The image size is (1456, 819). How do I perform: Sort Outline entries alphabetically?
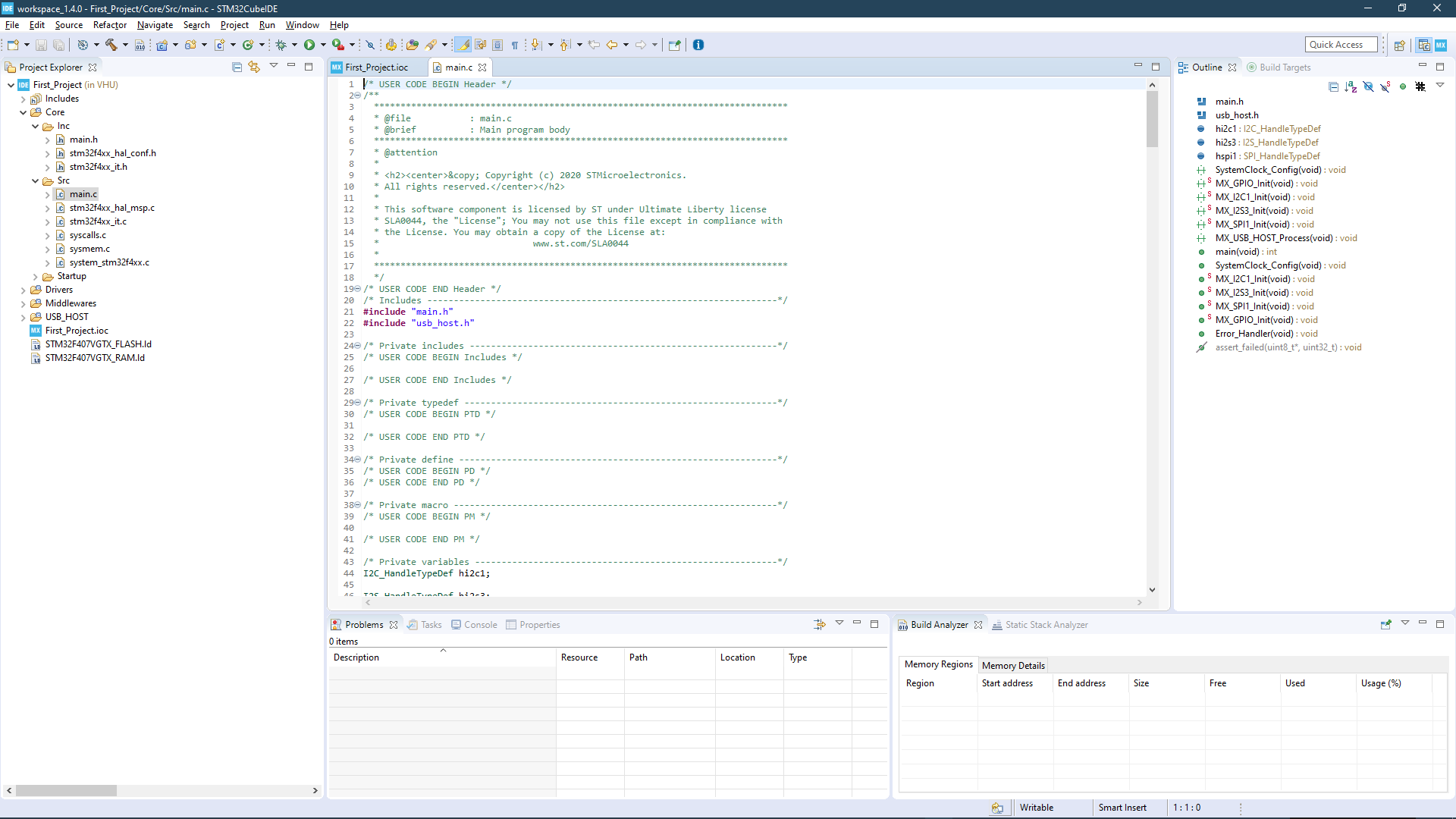coord(1351,86)
